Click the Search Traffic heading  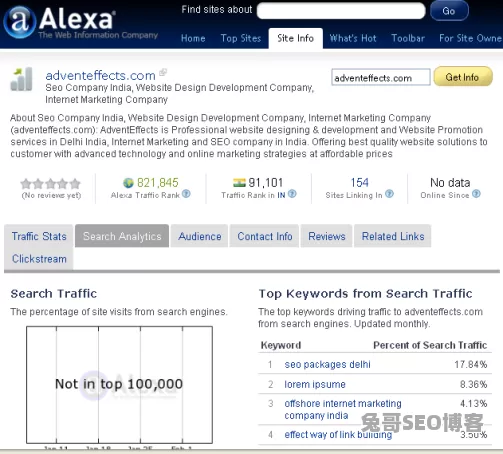pos(54,294)
